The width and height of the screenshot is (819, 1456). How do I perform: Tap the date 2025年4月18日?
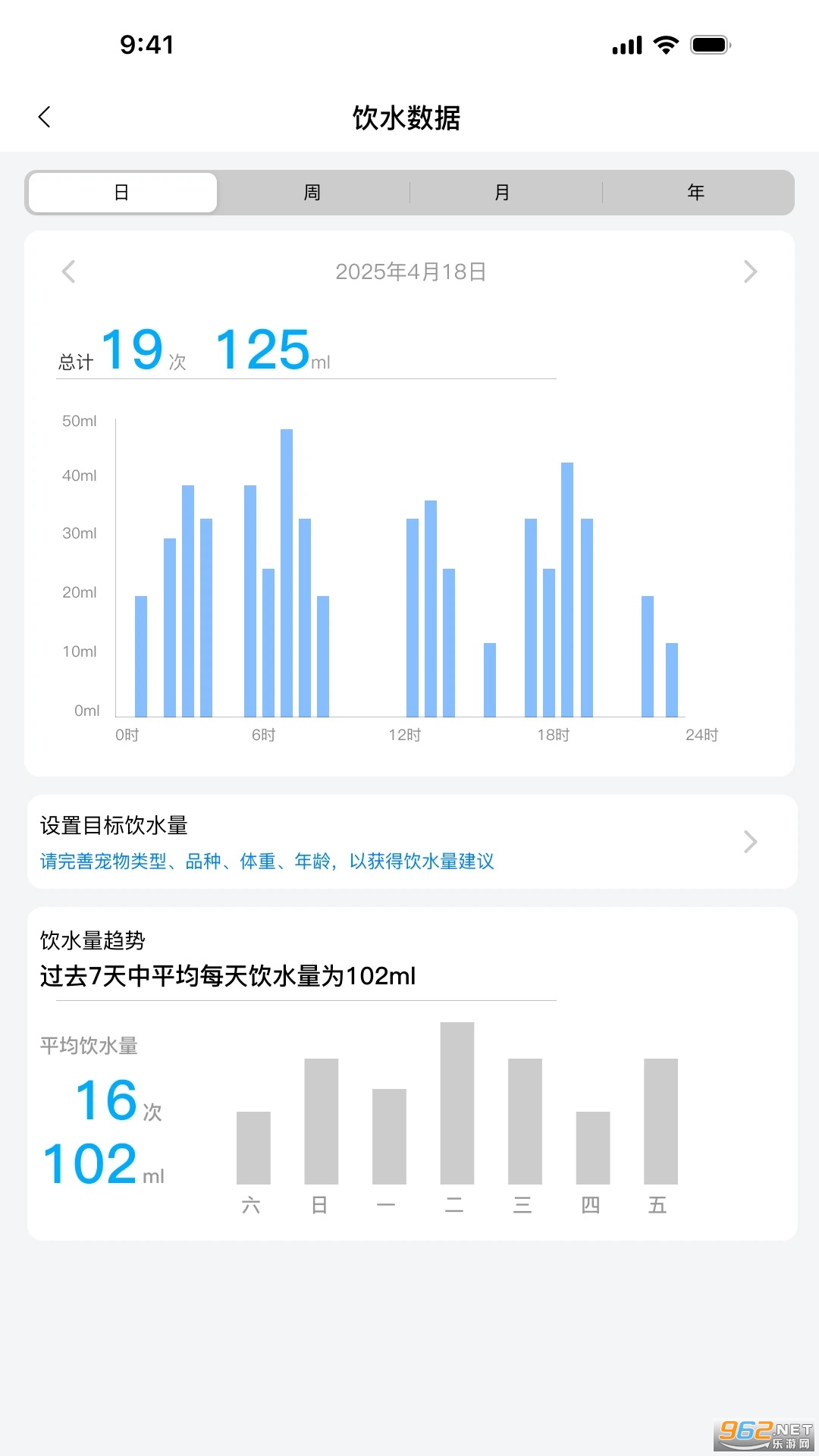[410, 271]
